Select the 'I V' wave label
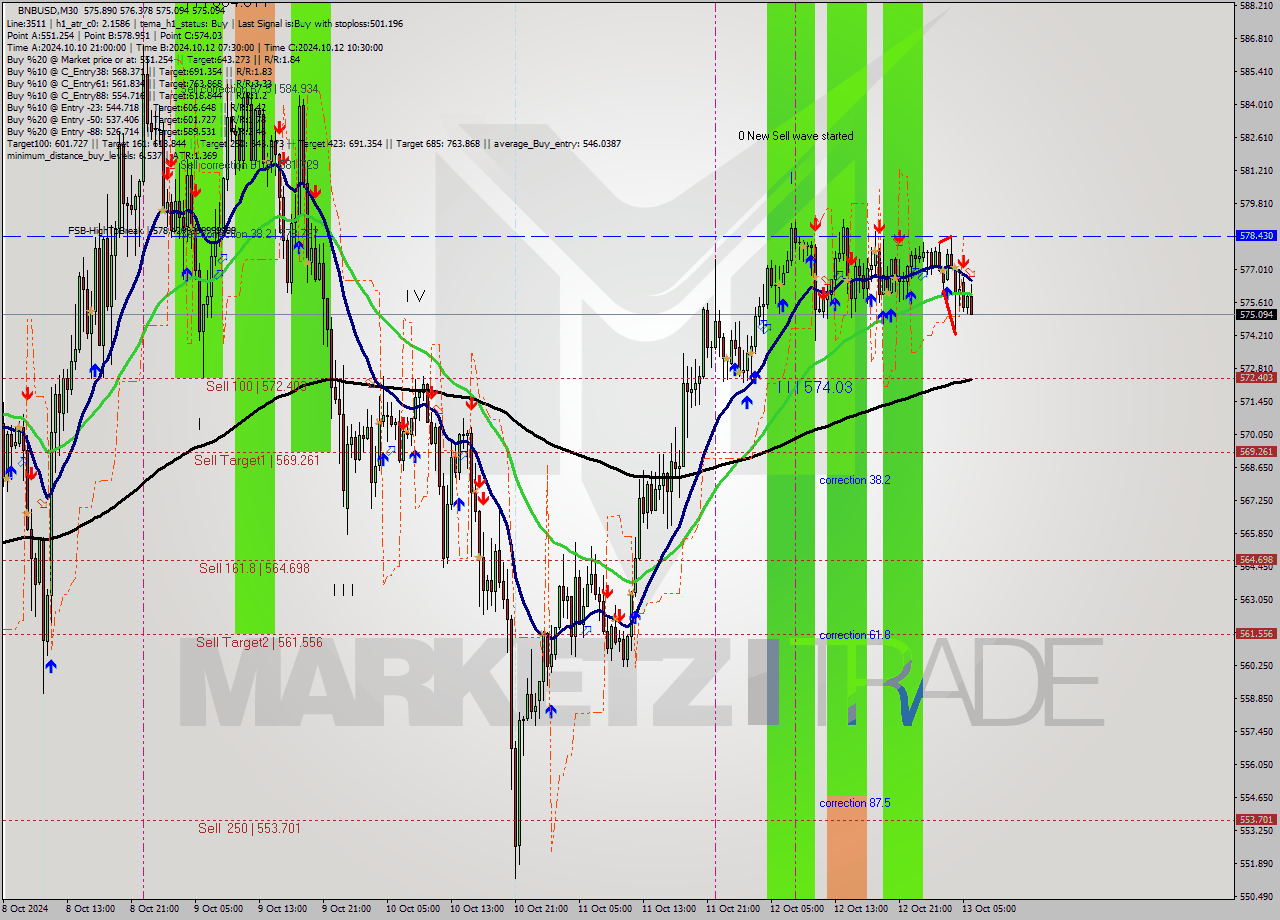The width and height of the screenshot is (1280, 920). [415, 296]
